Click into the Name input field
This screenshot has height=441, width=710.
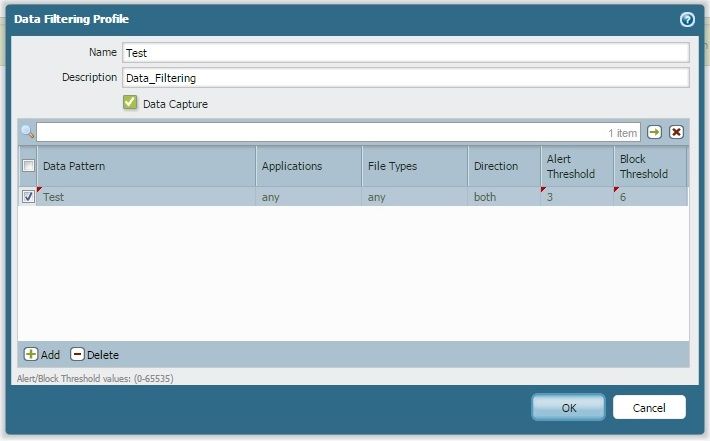[405, 52]
